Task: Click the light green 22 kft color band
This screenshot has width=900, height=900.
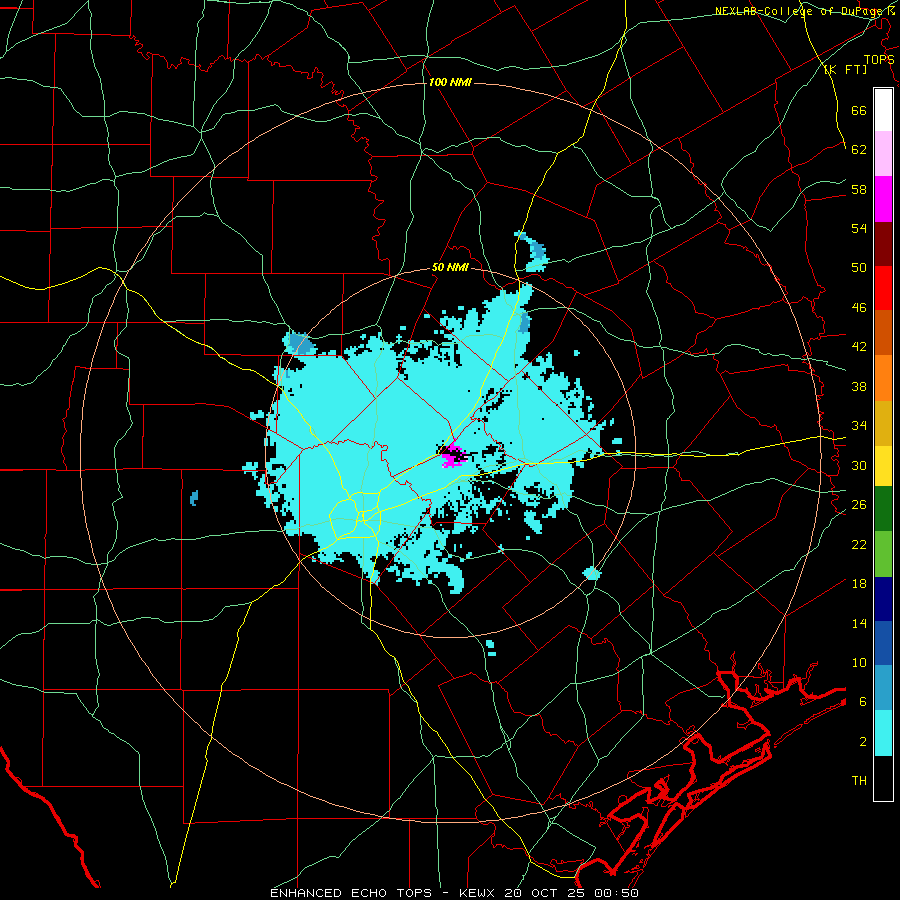Action: (883, 553)
